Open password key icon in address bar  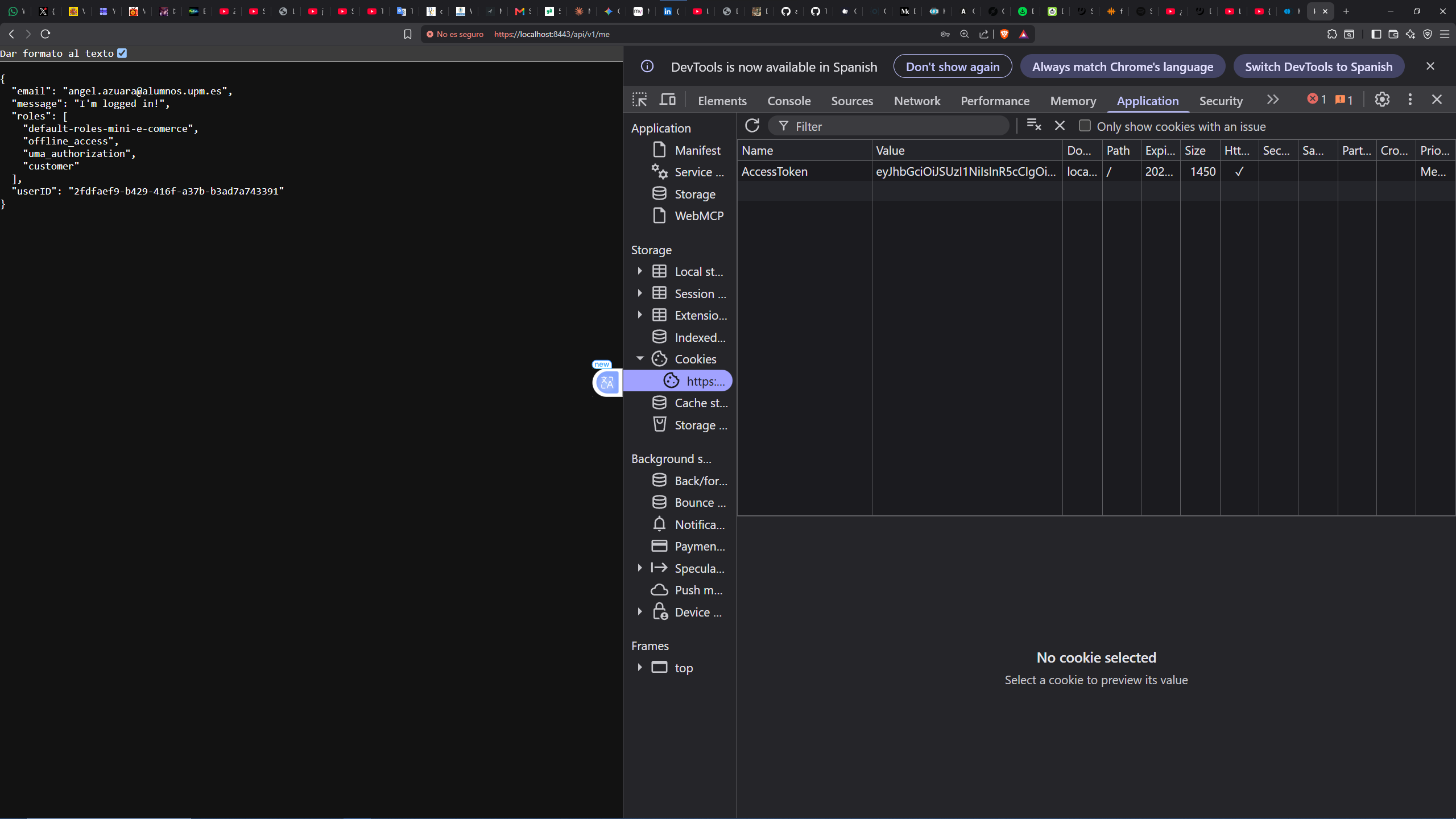click(945, 34)
